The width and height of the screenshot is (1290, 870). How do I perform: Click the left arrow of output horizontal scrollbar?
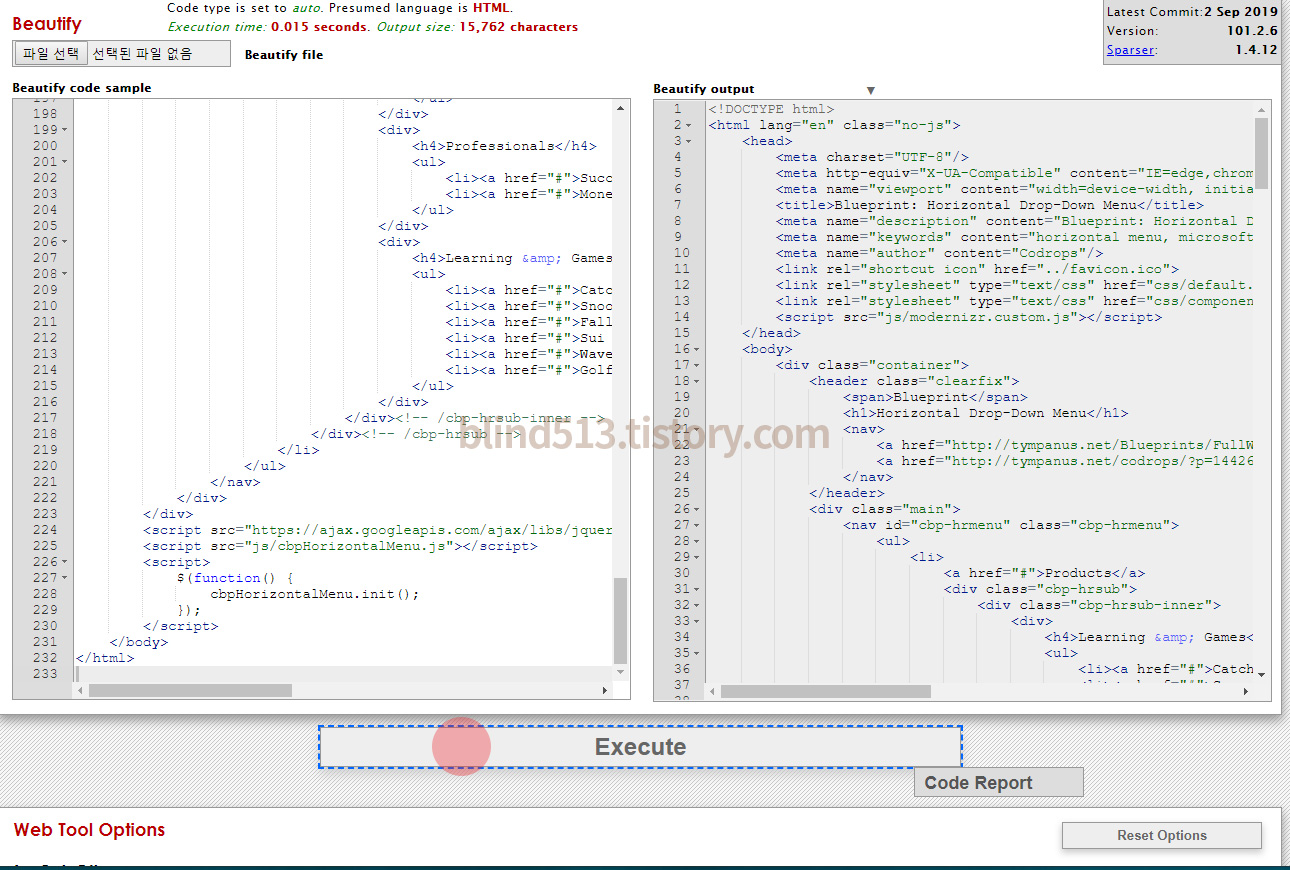point(712,691)
